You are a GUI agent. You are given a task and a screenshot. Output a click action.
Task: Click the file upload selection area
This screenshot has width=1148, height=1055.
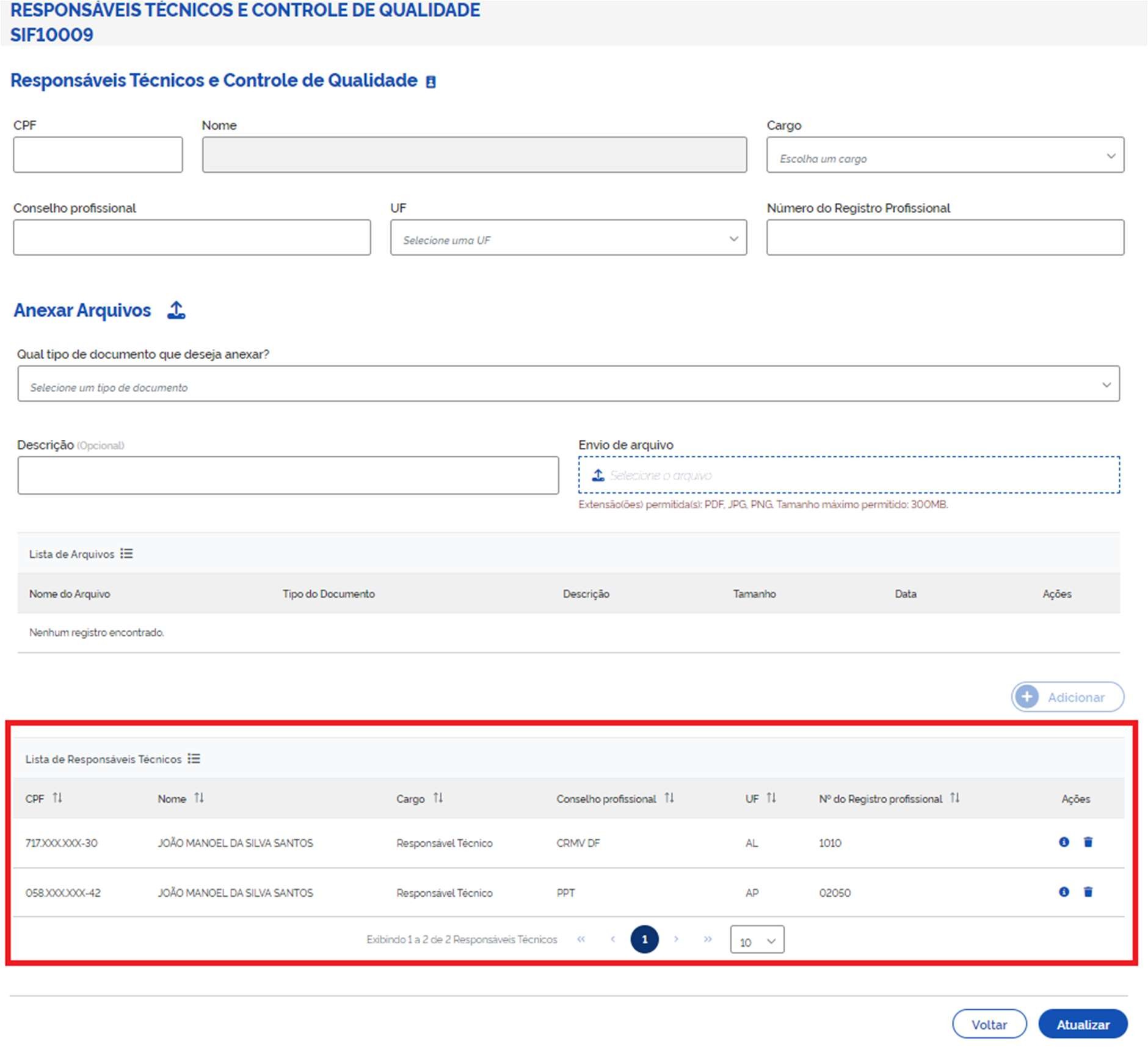(x=848, y=475)
